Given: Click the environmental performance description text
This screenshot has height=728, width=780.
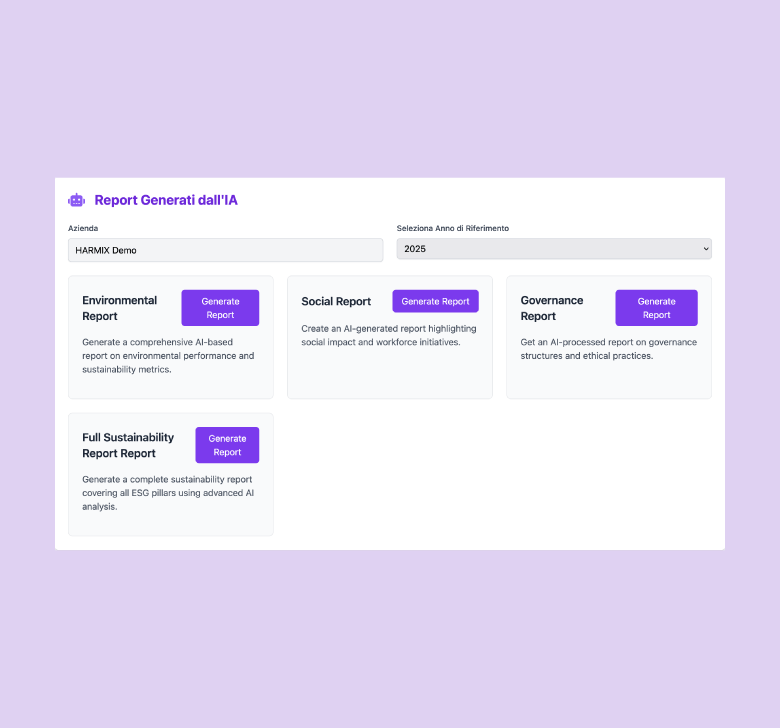Looking at the screenshot, I should point(168,356).
